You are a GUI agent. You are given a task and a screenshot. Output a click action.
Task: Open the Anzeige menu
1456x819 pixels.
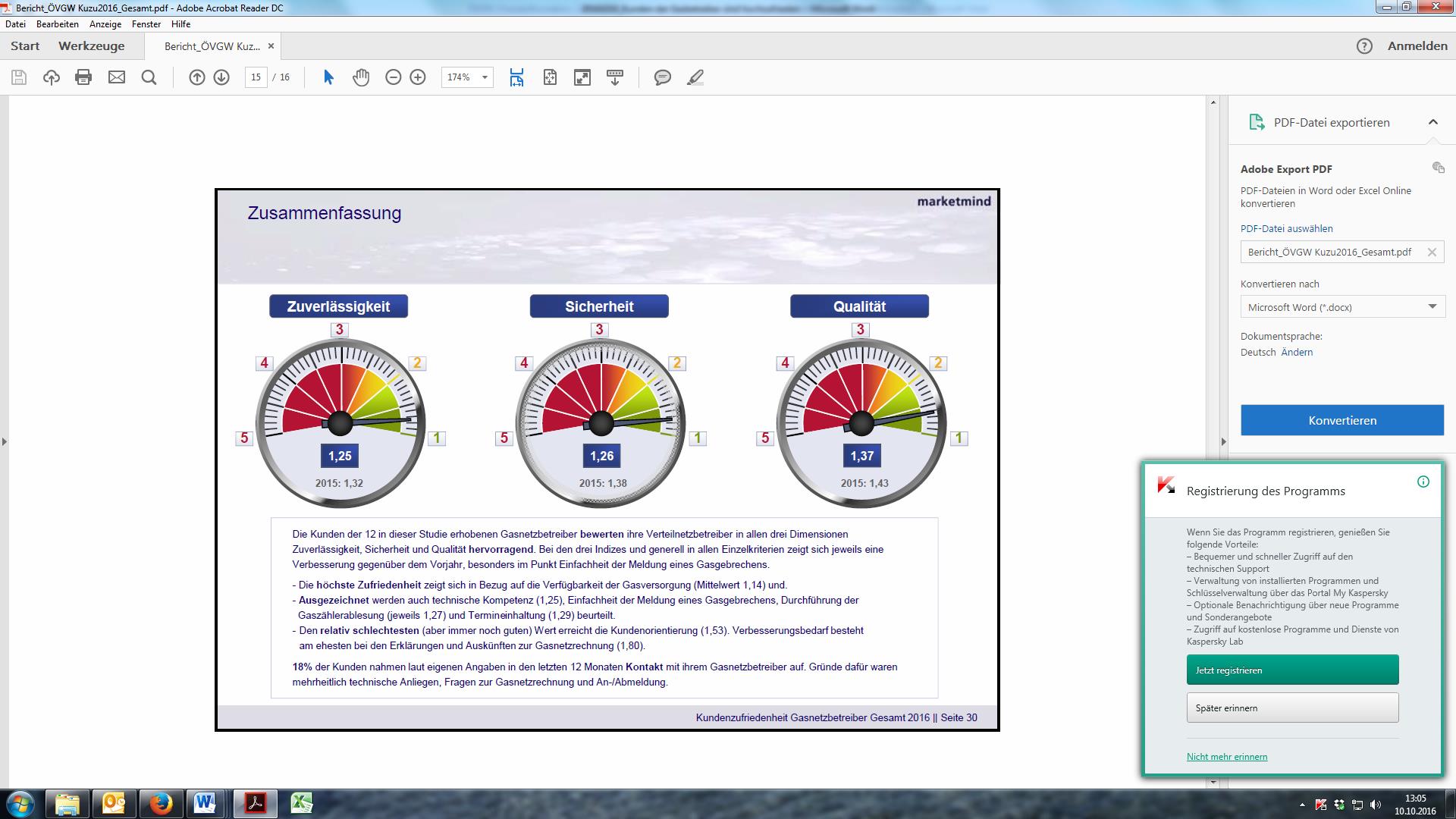click(x=105, y=24)
